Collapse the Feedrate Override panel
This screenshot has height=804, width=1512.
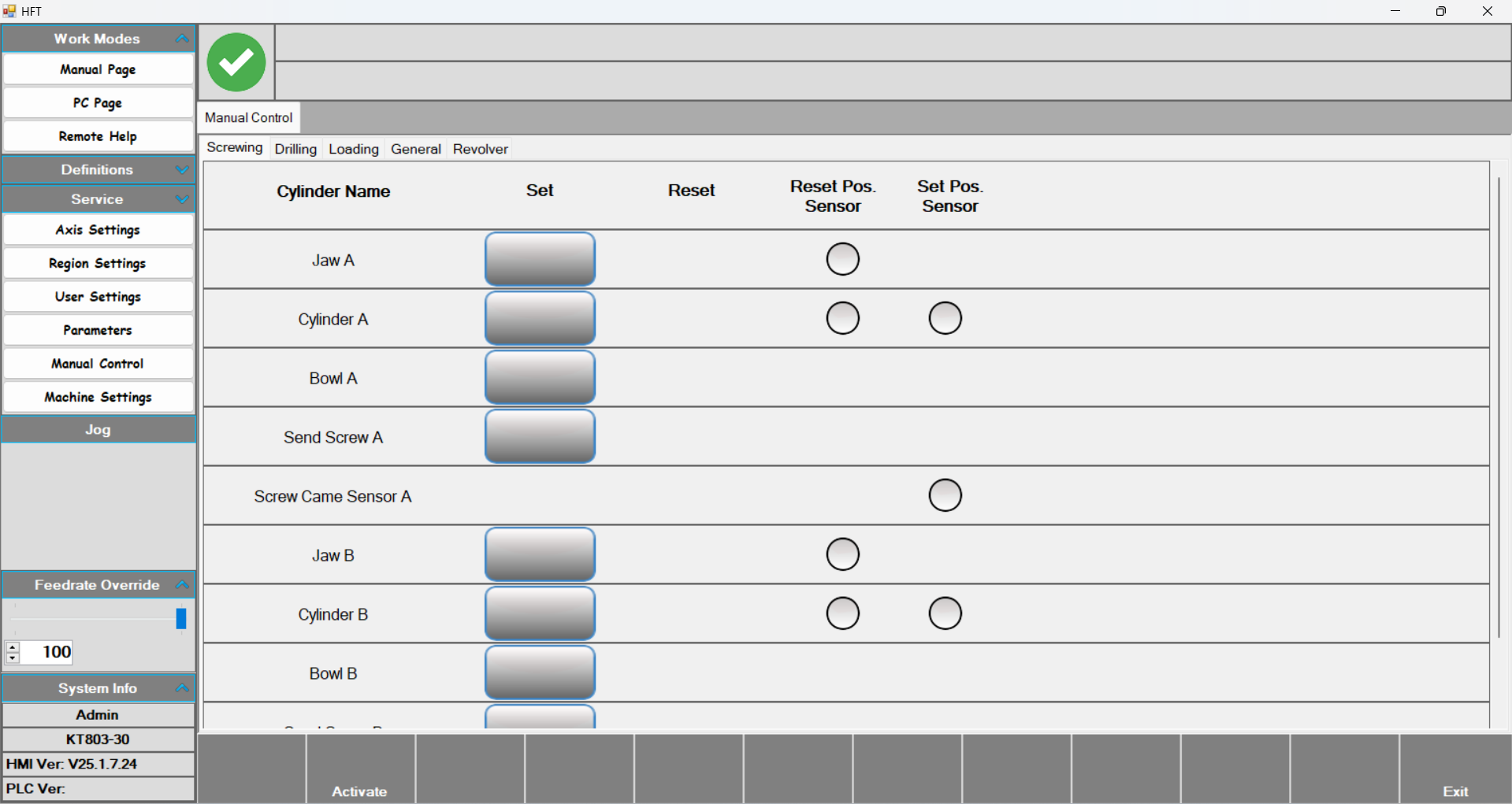tap(182, 584)
